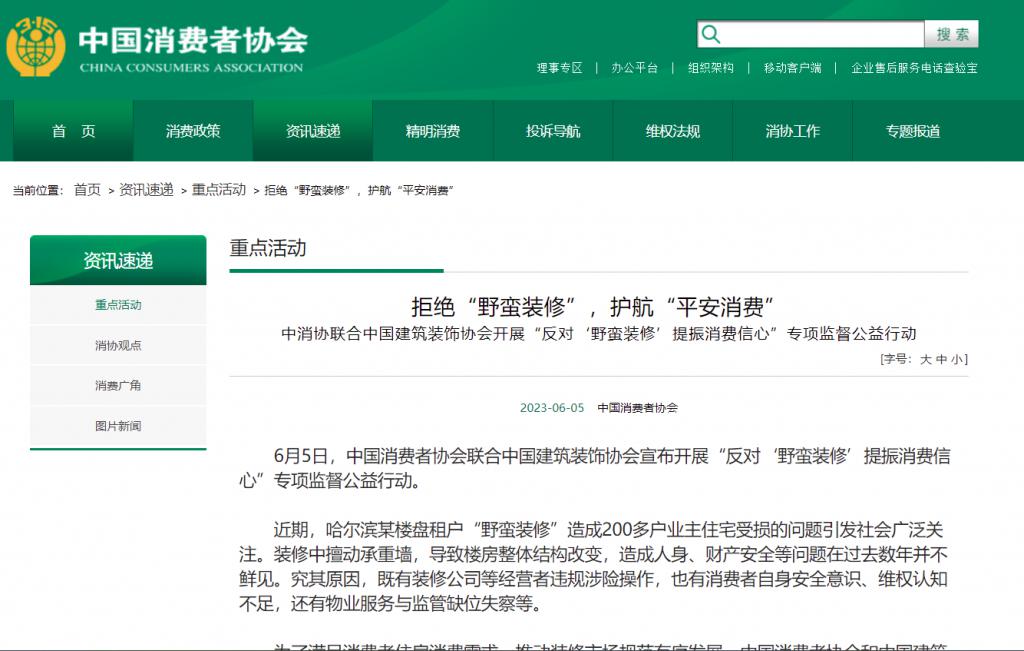The width and height of the screenshot is (1024, 651).
Task: Open the 组织架构 link
Action: (x=711, y=68)
